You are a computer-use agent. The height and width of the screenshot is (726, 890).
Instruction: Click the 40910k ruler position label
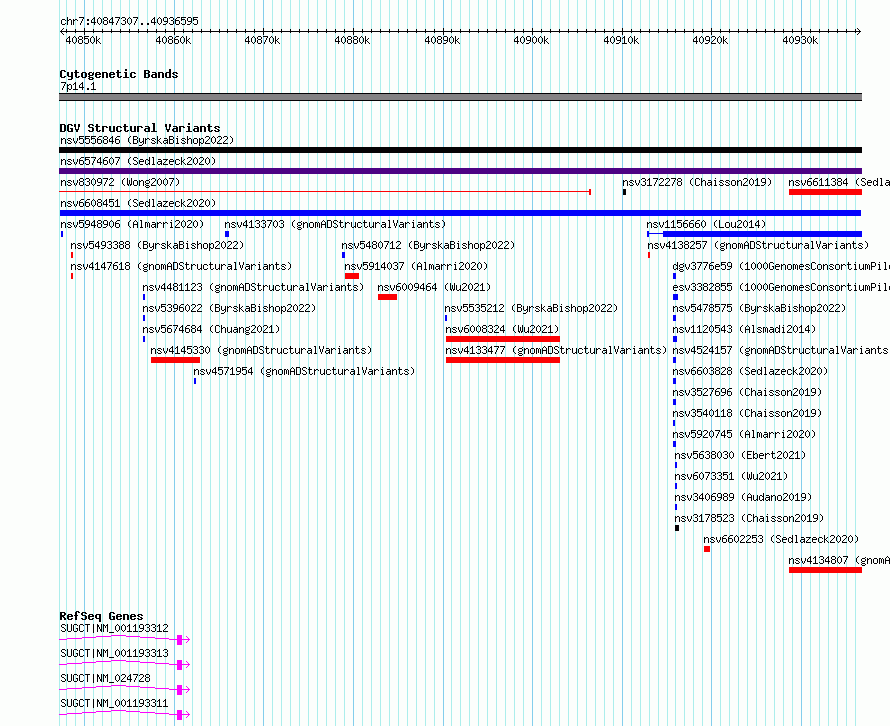[x=621, y=40]
